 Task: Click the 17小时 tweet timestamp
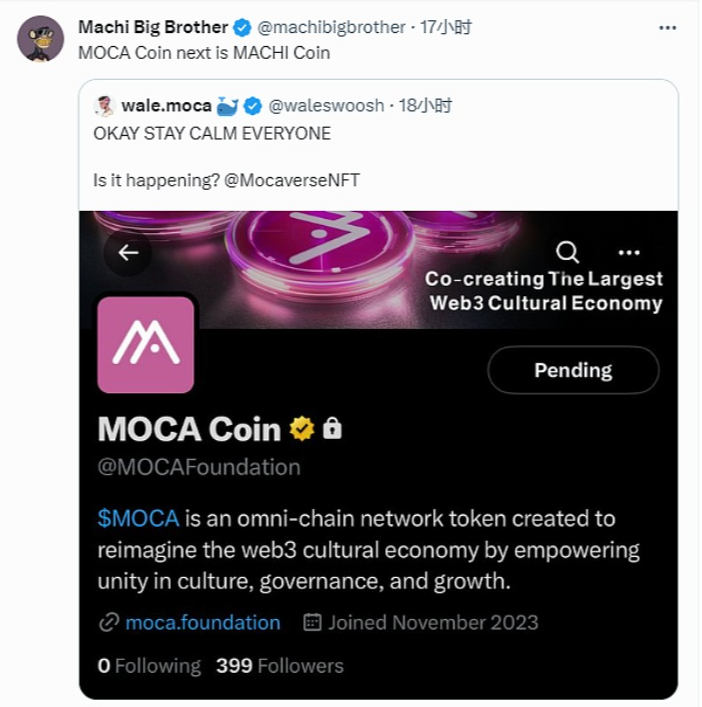pos(445,27)
